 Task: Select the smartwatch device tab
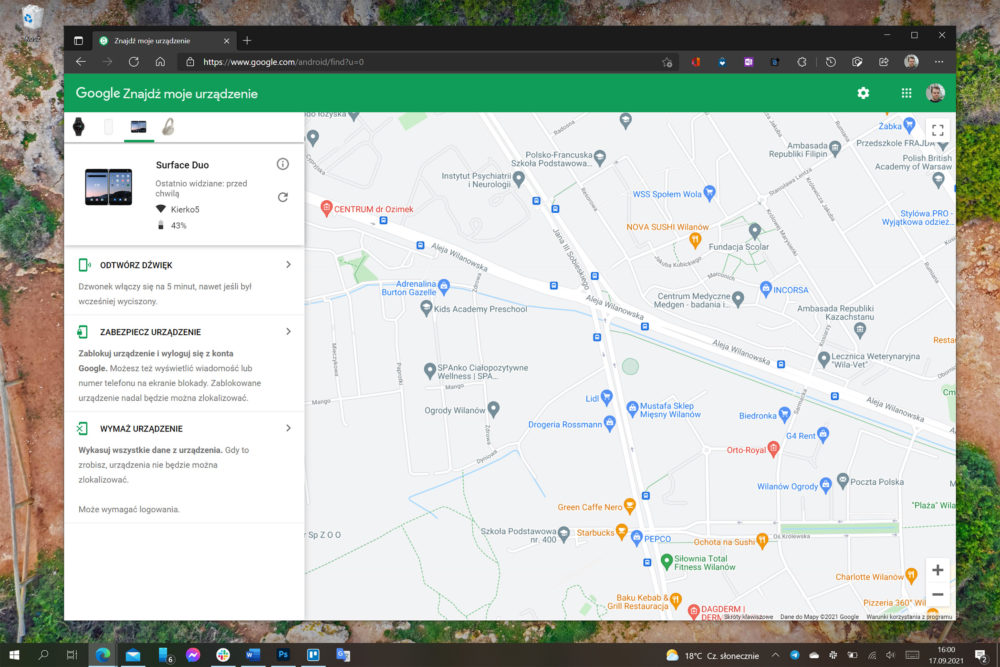click(x=78, y=126)
